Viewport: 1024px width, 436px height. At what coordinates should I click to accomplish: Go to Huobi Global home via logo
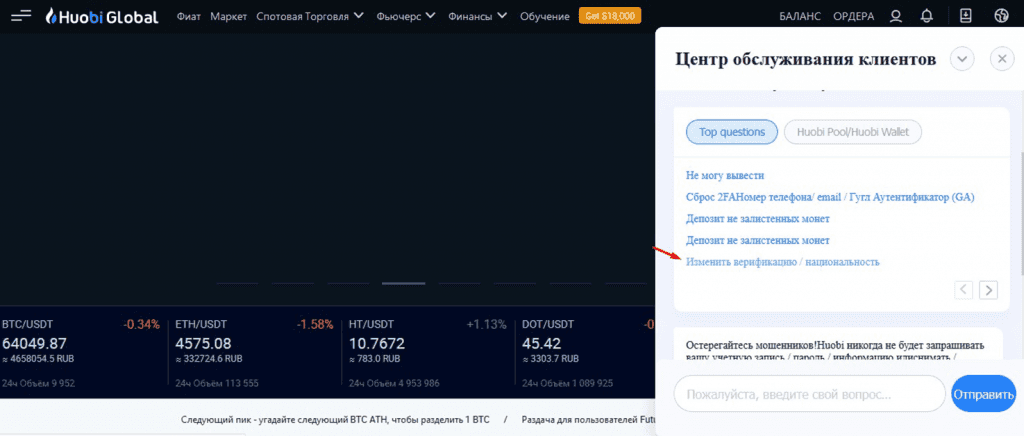coord(102,17)
